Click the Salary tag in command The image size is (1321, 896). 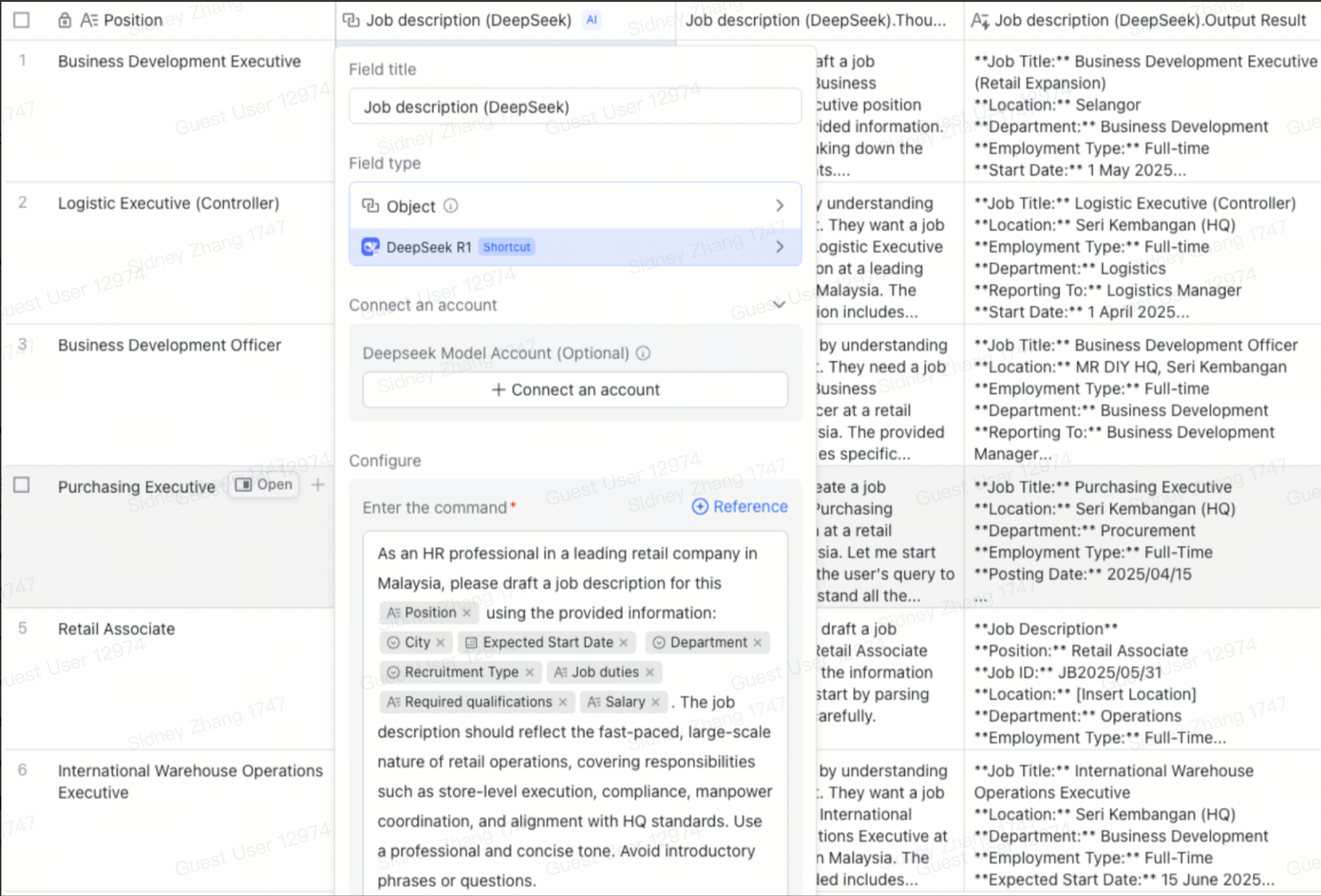[624, 703]
